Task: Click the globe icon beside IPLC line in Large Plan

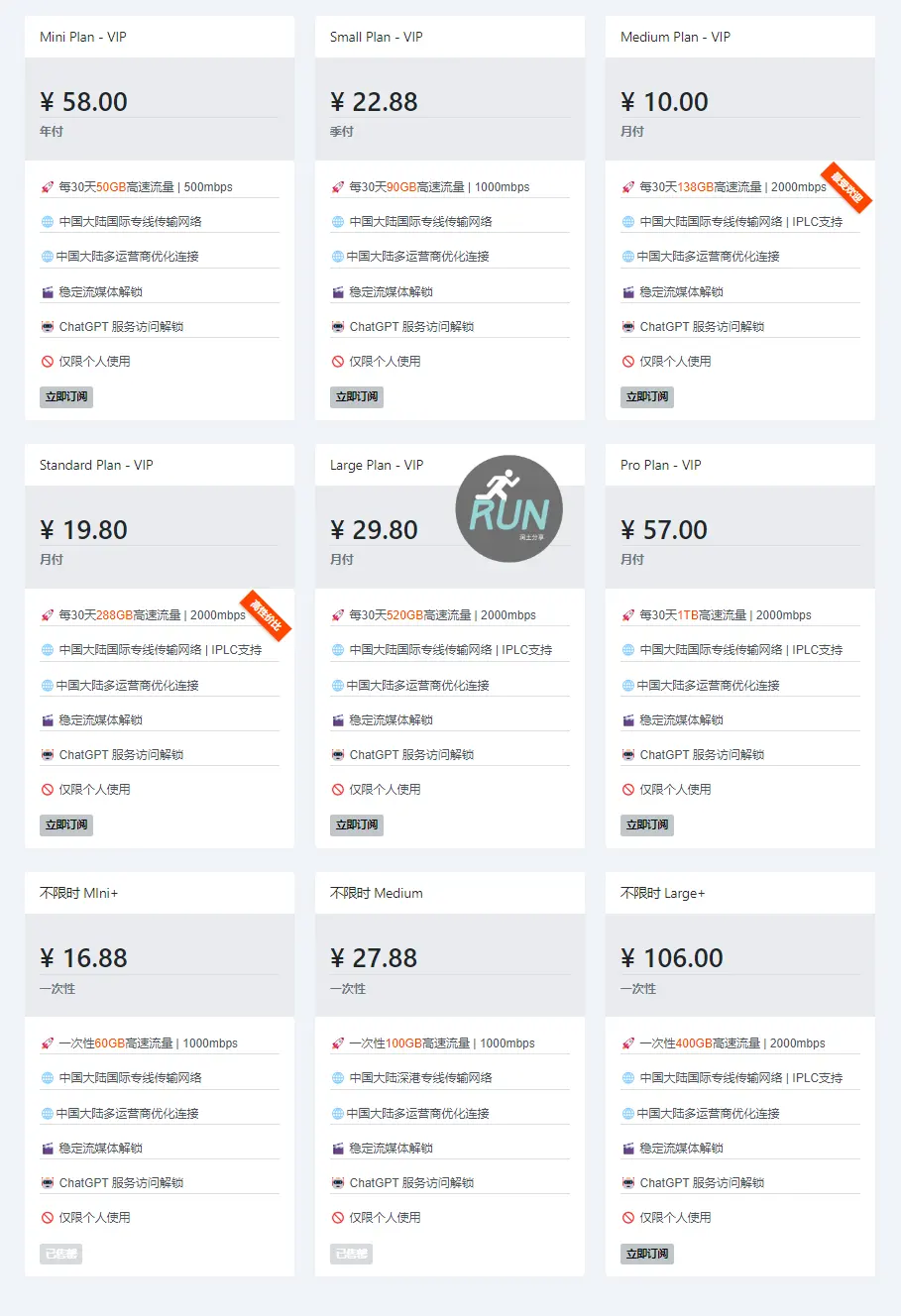Action: [x=338, y=650]
